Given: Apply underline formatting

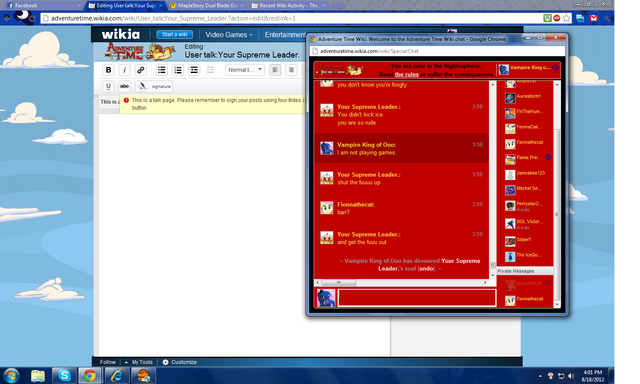Looking at the screenshot, I should click(x=108, y=86).
